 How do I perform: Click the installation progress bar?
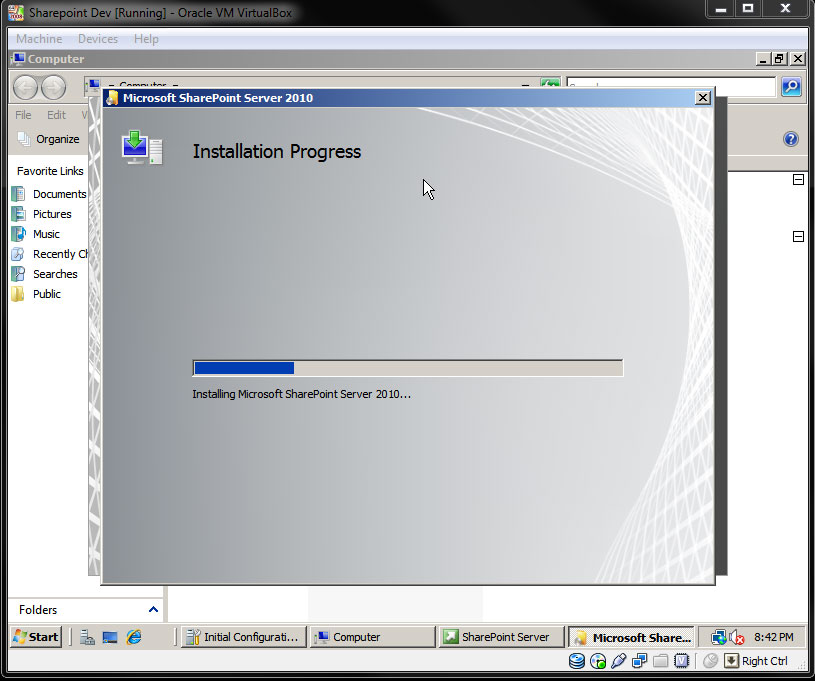point(408,368)
